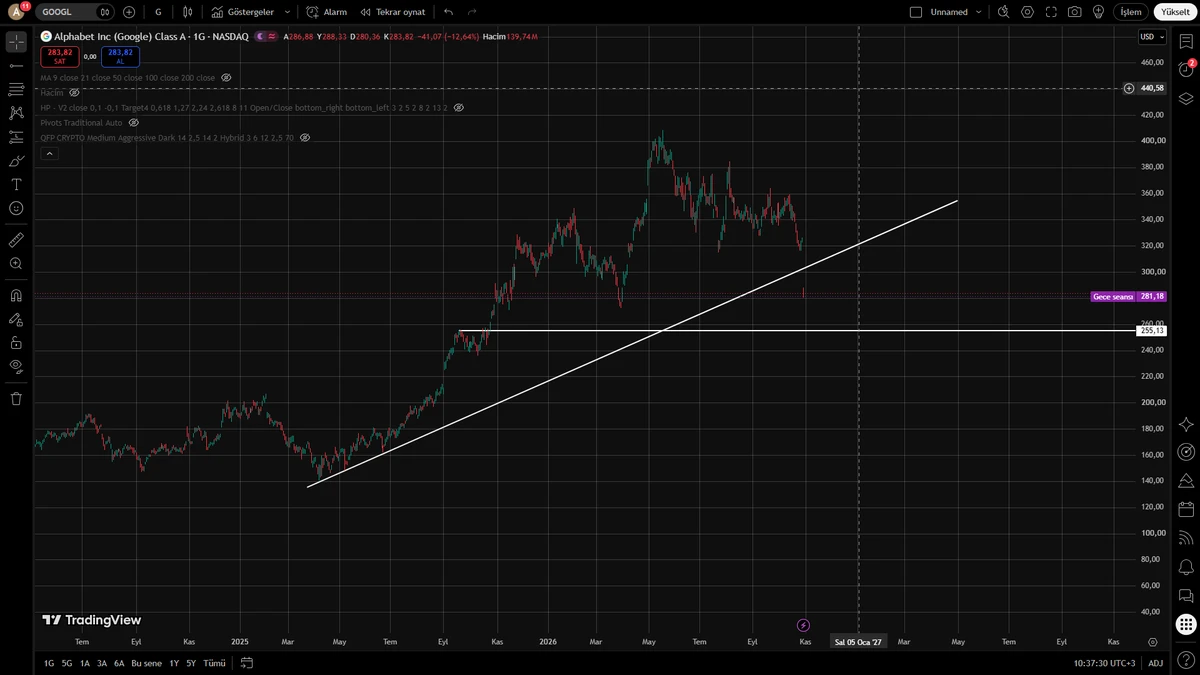Select the 5Y time range
The image size is (1200, 675).
(191, 663)
